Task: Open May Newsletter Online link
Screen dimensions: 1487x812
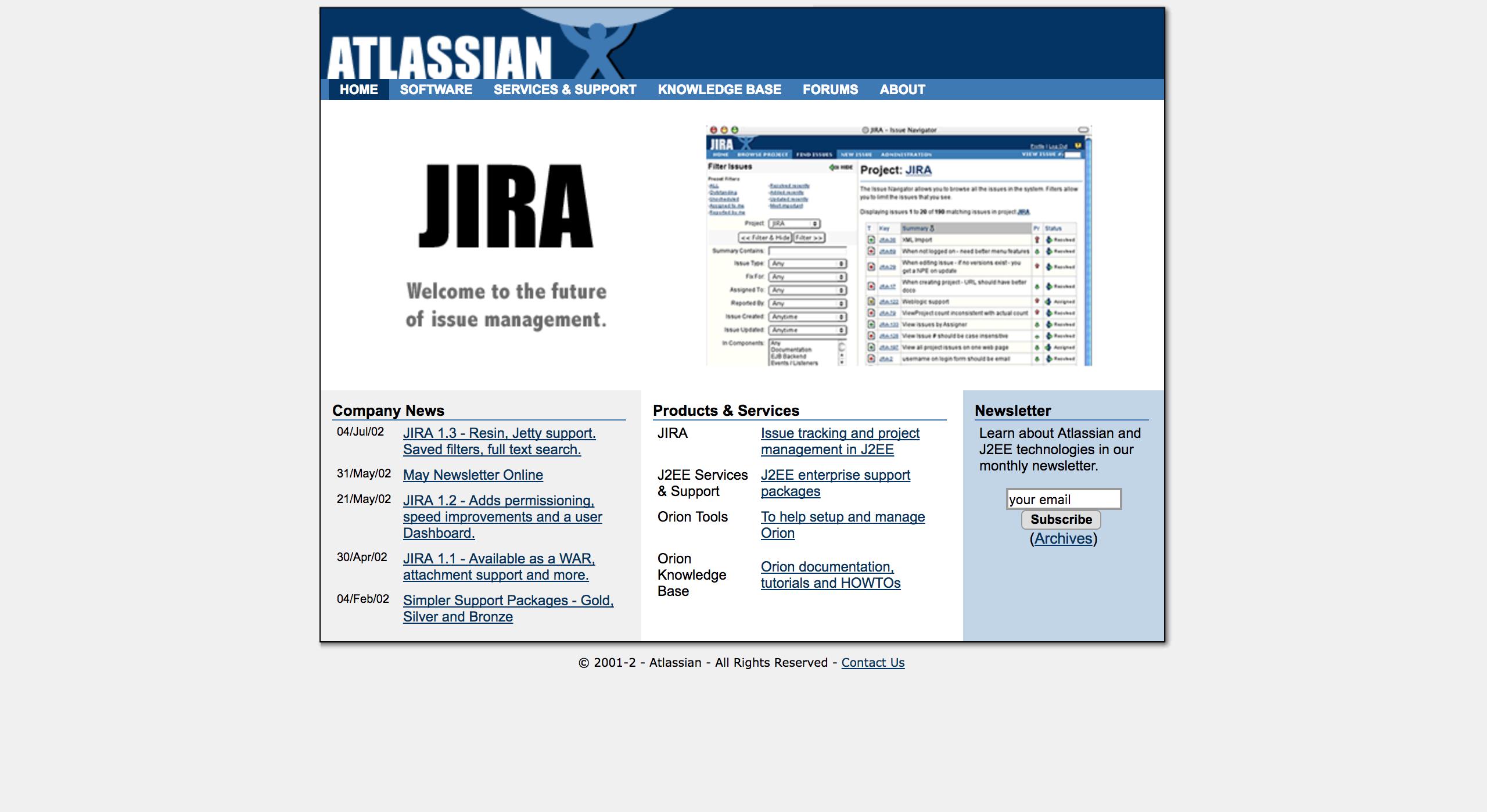Action: 473,475
